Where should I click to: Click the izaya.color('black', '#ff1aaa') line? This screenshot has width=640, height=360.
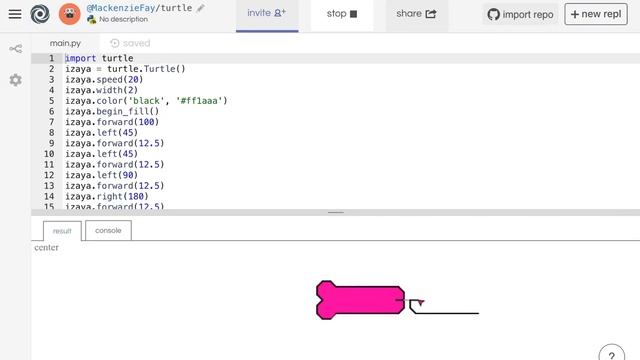pyautogui.click(x=146, y=101)
